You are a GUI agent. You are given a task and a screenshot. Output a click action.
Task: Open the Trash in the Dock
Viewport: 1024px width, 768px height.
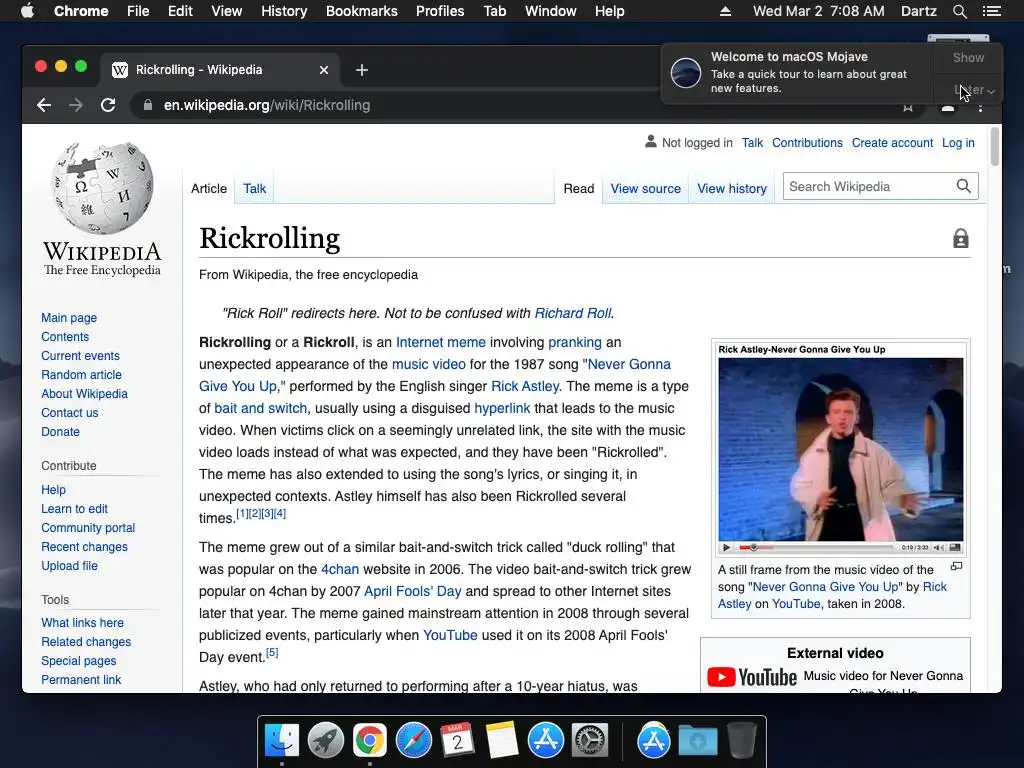(x=741, y=741)
